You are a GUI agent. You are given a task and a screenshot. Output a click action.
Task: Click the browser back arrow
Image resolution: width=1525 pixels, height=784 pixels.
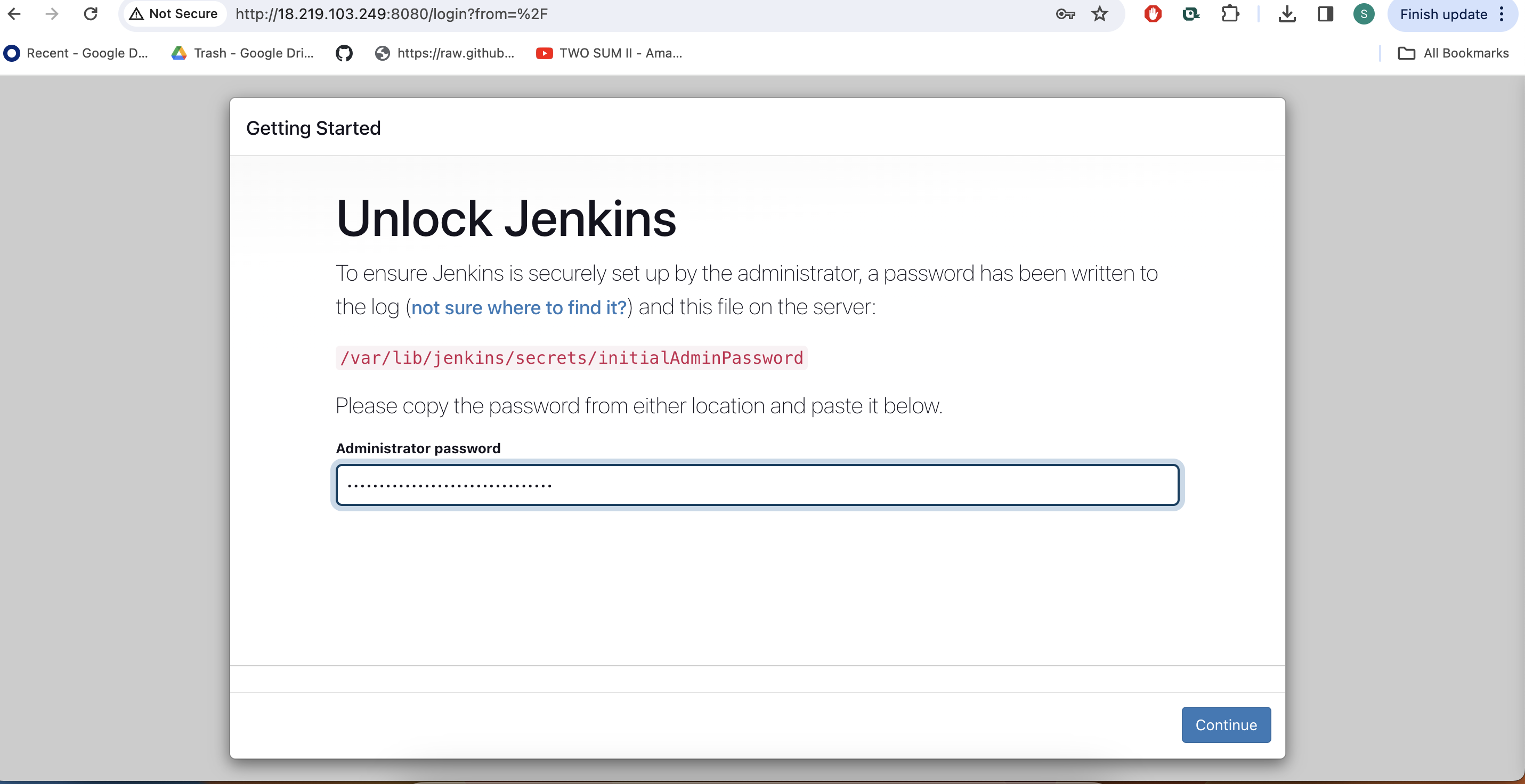(x=14, y=14)
